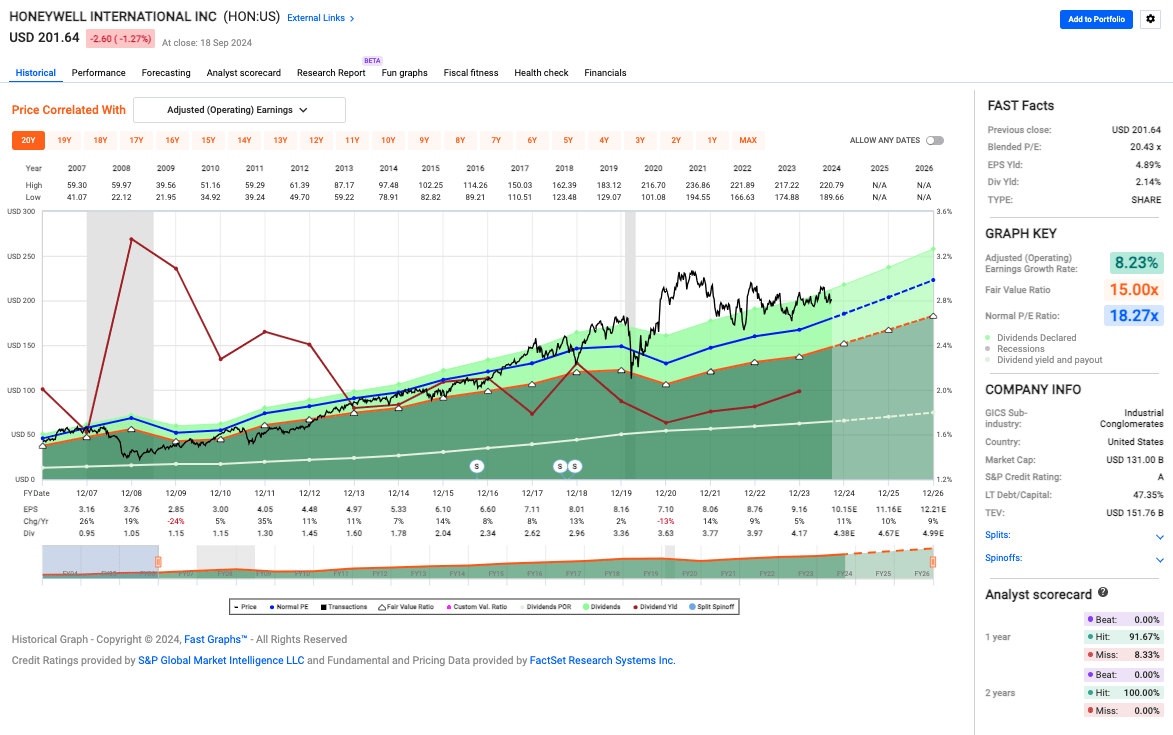Toggle the Price series visibility
1173x735 pixels.
click(x=238, y=606)
